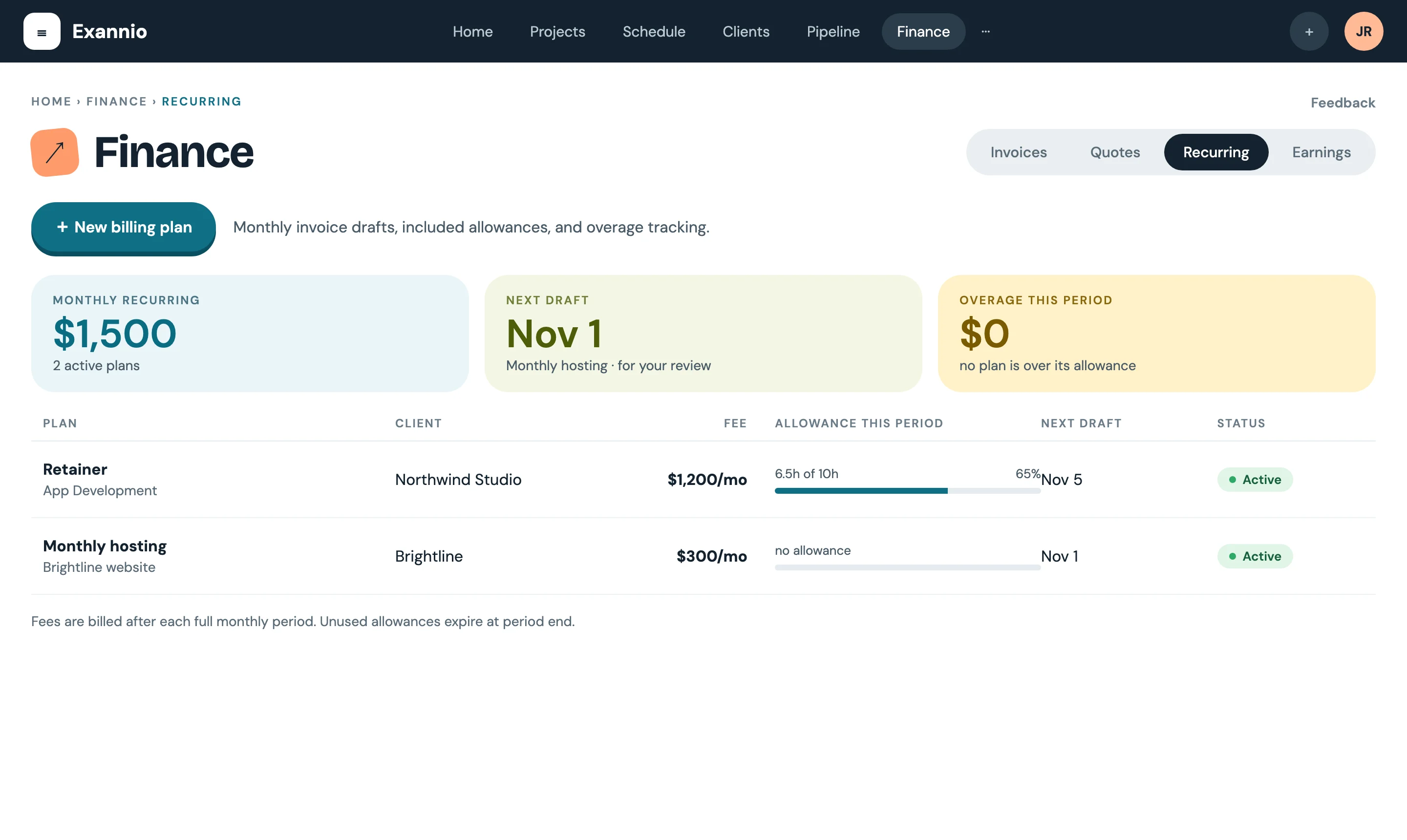This screenshot has height=840, width=1407.
Task: Click the STATUS column header
Action: coord(1241,423)
